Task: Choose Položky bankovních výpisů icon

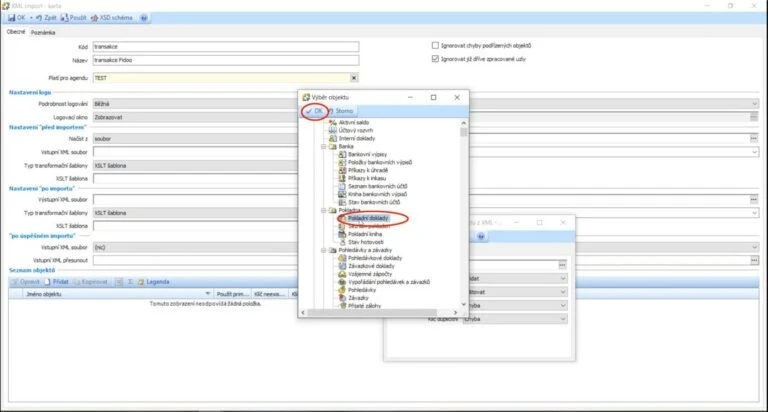Action: pyautogui.click(x=342, y=162)
